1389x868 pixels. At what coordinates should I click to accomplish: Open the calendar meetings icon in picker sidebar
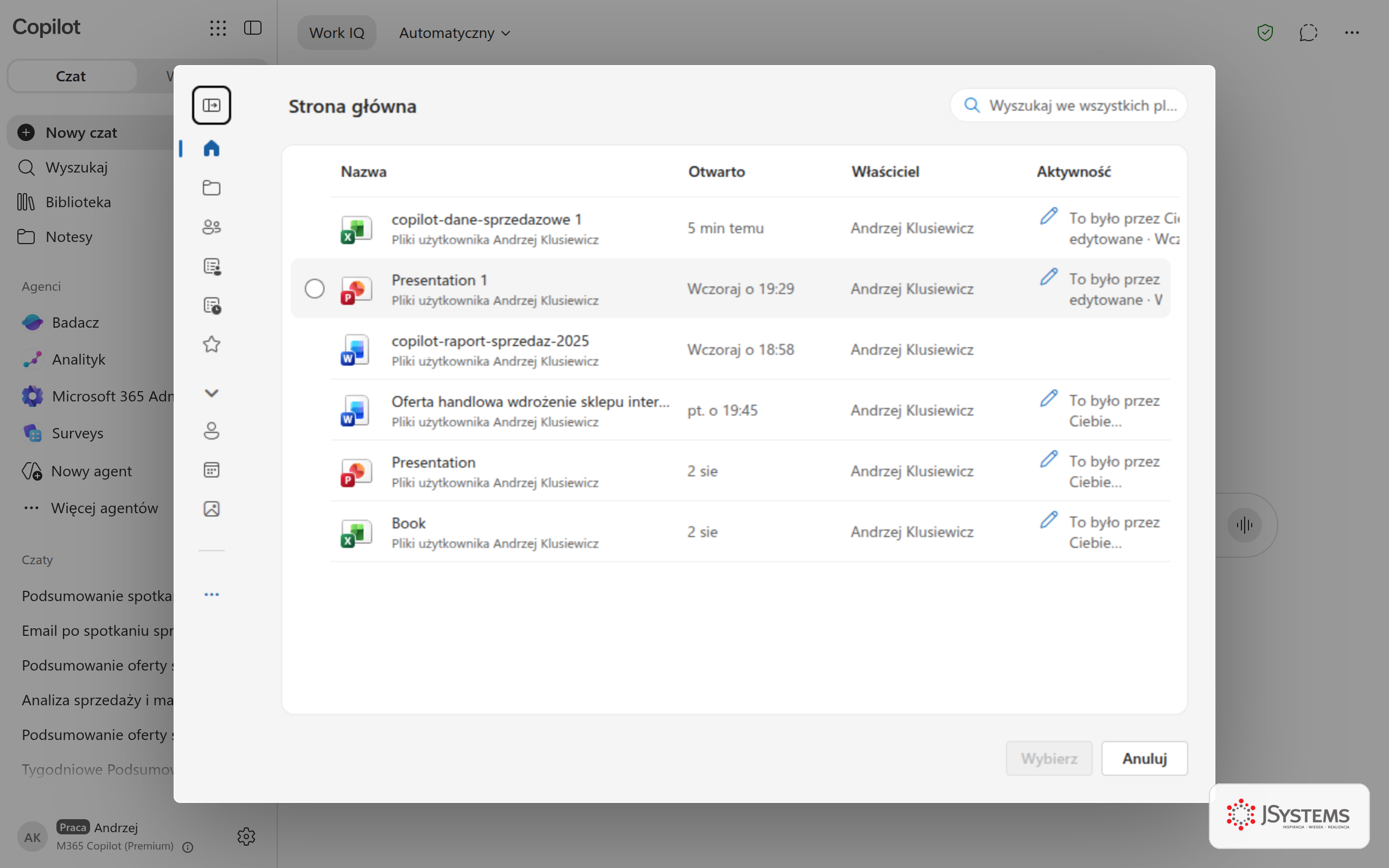click(x=211, y=470)
